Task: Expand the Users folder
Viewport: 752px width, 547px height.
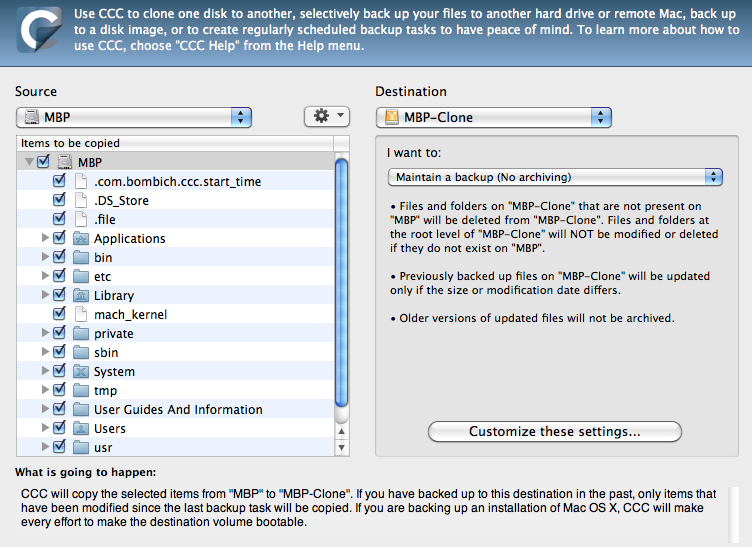Action: tap(45, 427)
